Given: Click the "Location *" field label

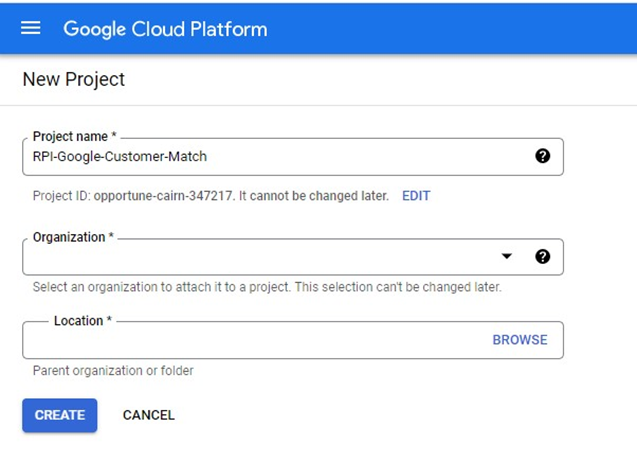Looking at the screenshot, I should click(83, 321).
